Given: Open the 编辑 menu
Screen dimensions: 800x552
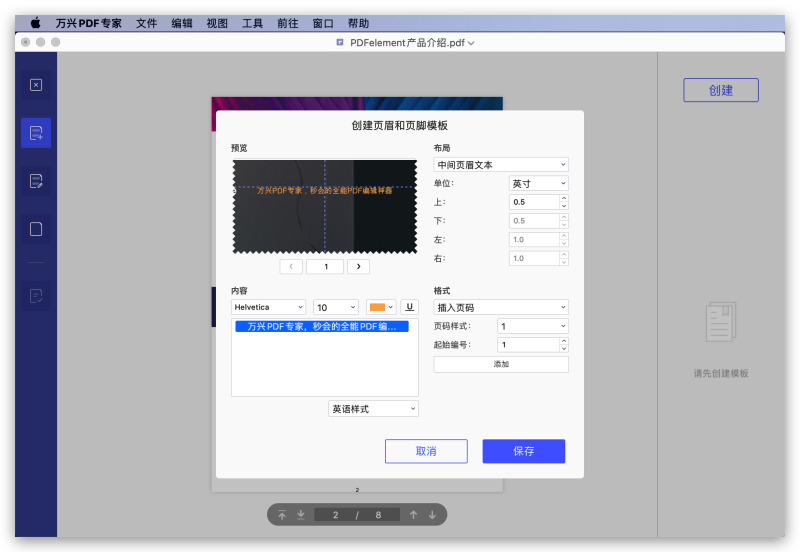Looking at the screenshot, I should point(182,23).
